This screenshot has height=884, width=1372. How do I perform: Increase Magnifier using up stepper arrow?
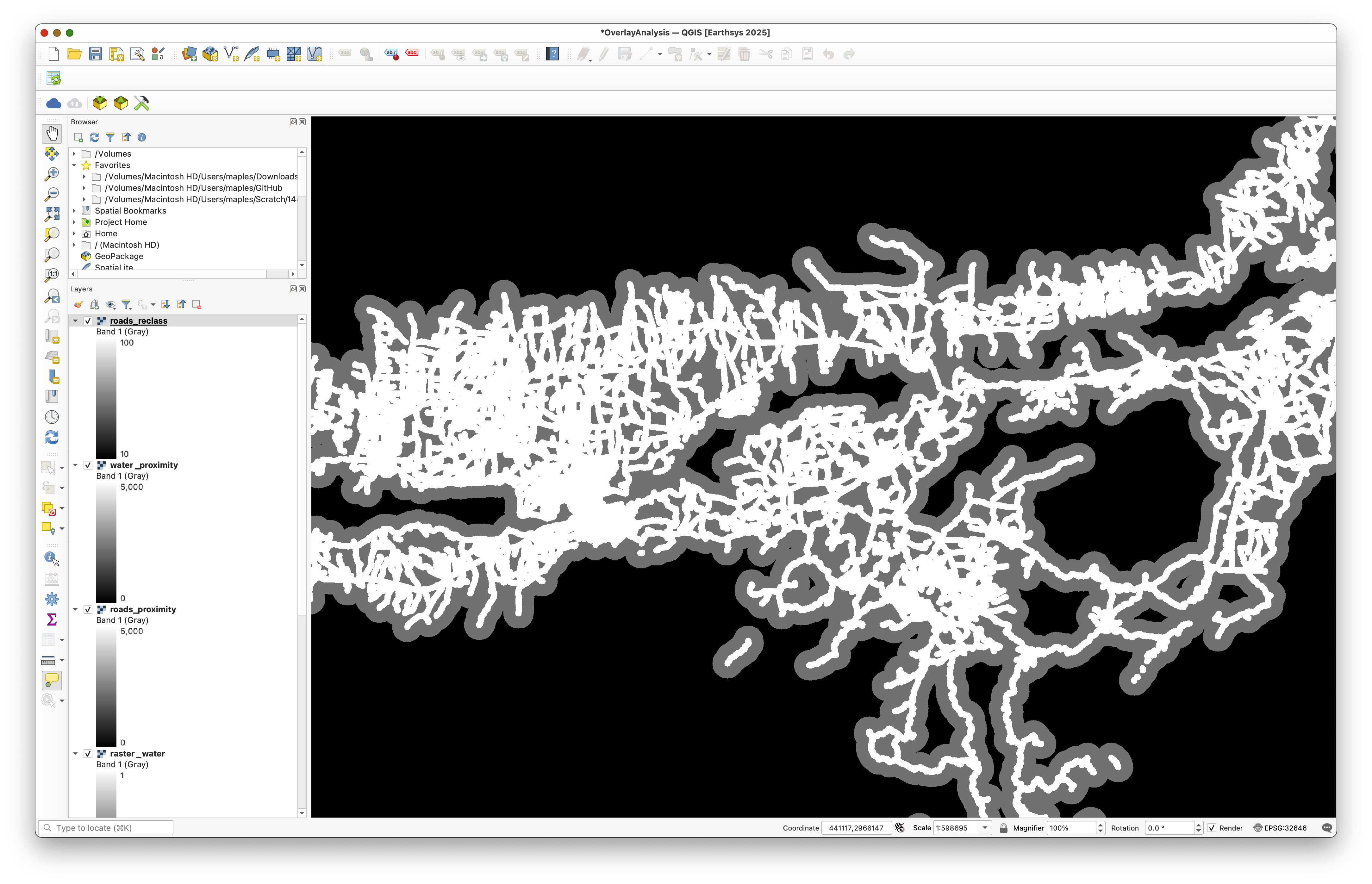tap(1100, 825)
